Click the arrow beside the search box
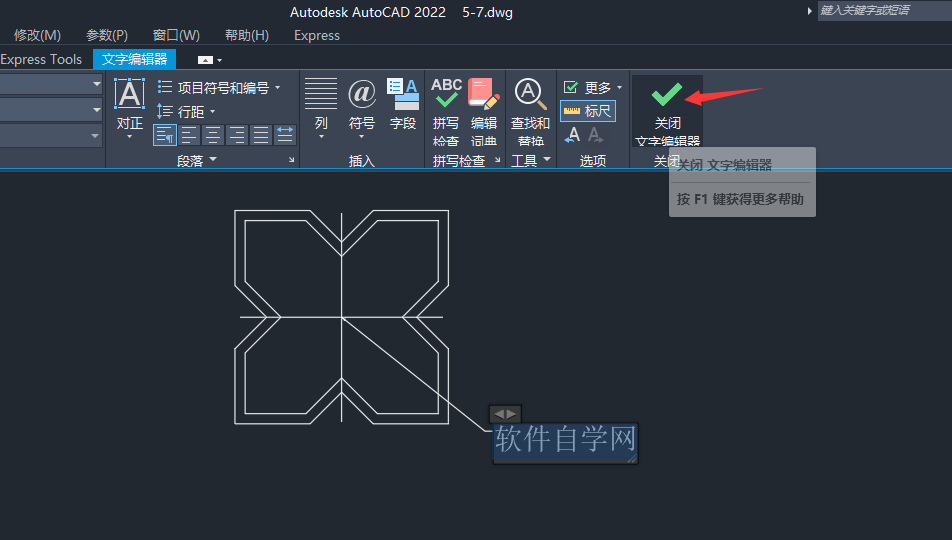 click(809, 11)
